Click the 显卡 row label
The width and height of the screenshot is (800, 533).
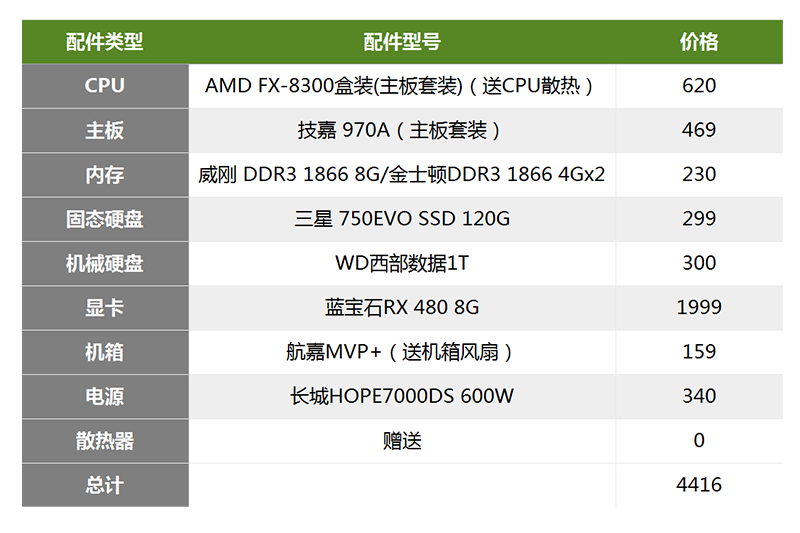(x=105, y=307)
